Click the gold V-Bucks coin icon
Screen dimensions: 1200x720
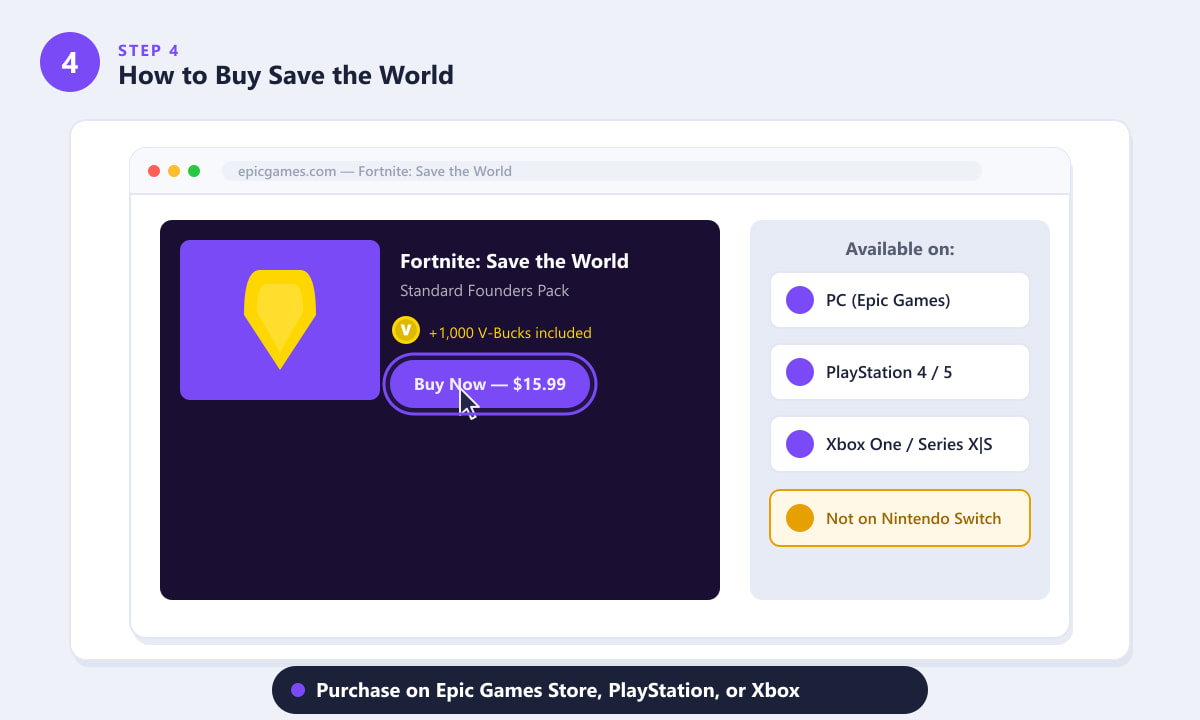click(x=406, y=330)
